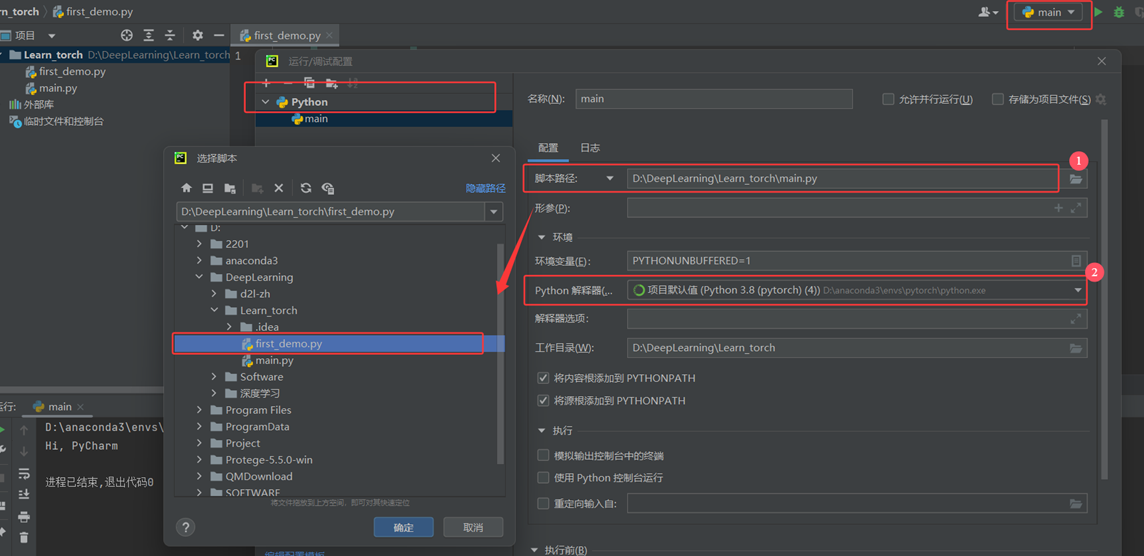Click the Debug bug icon in top toolbar
Screen dimensions: 1144x556
[x=1118, y=12]
